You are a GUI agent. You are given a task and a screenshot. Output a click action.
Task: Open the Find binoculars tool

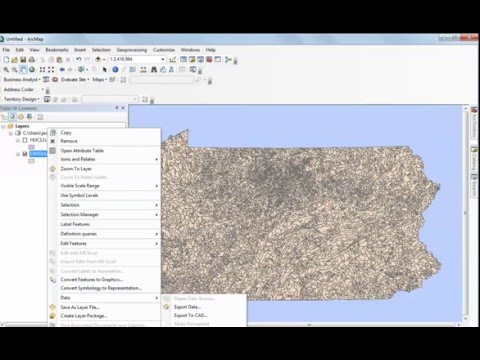pos(154,70)
